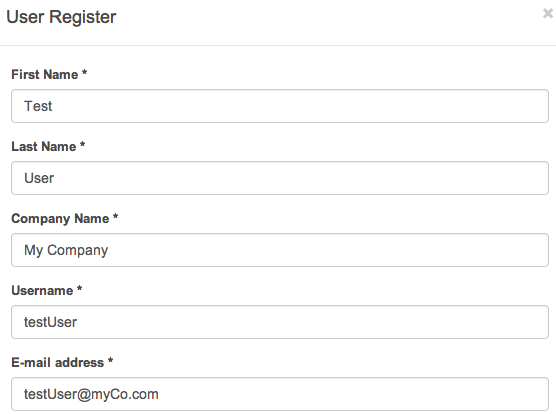This screenshot has width=556, height=414.
Task: Click the required asterisk beside First Name
Action: 84,72
